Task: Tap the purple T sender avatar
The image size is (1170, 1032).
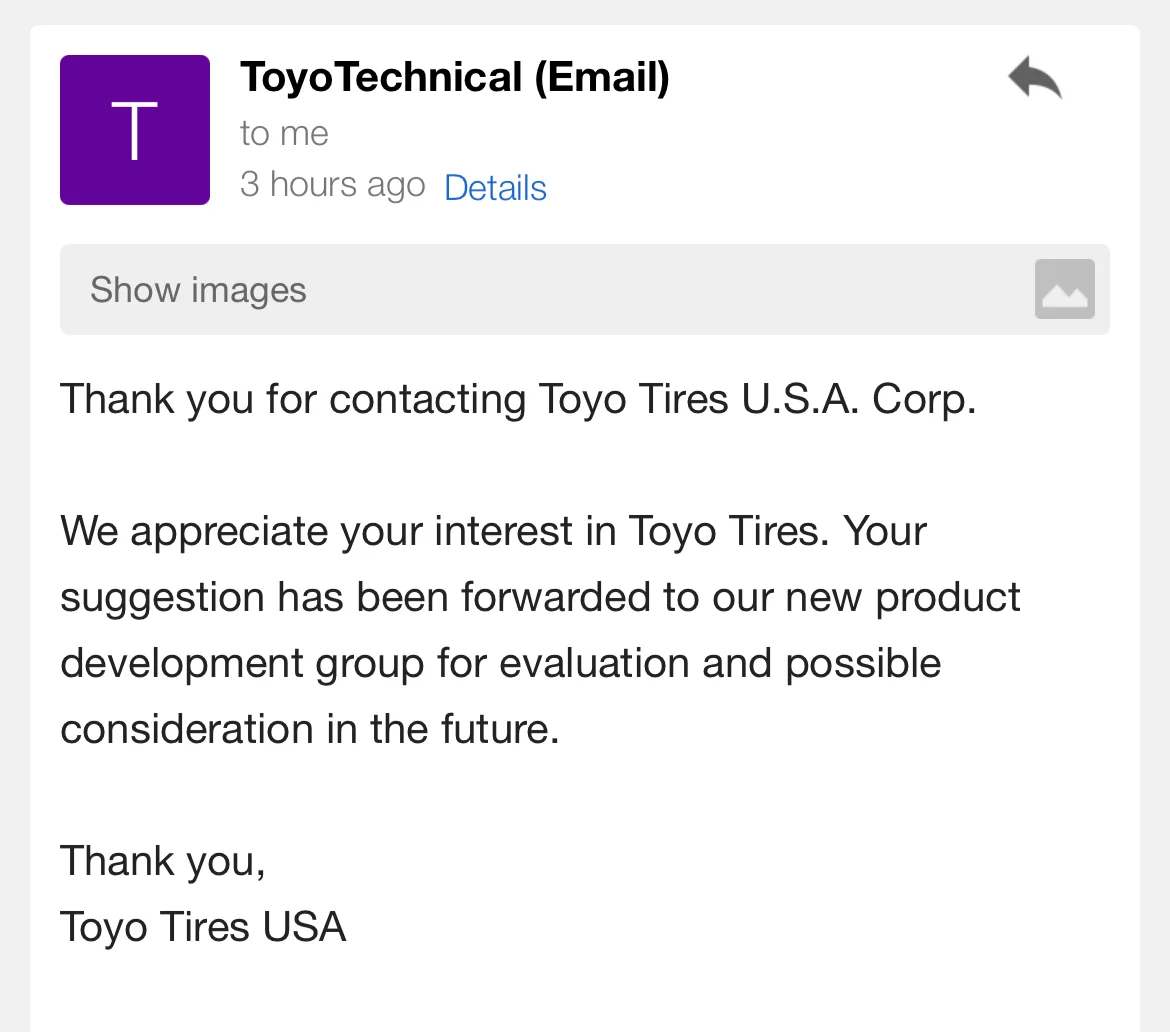Action: click(135, 130)
